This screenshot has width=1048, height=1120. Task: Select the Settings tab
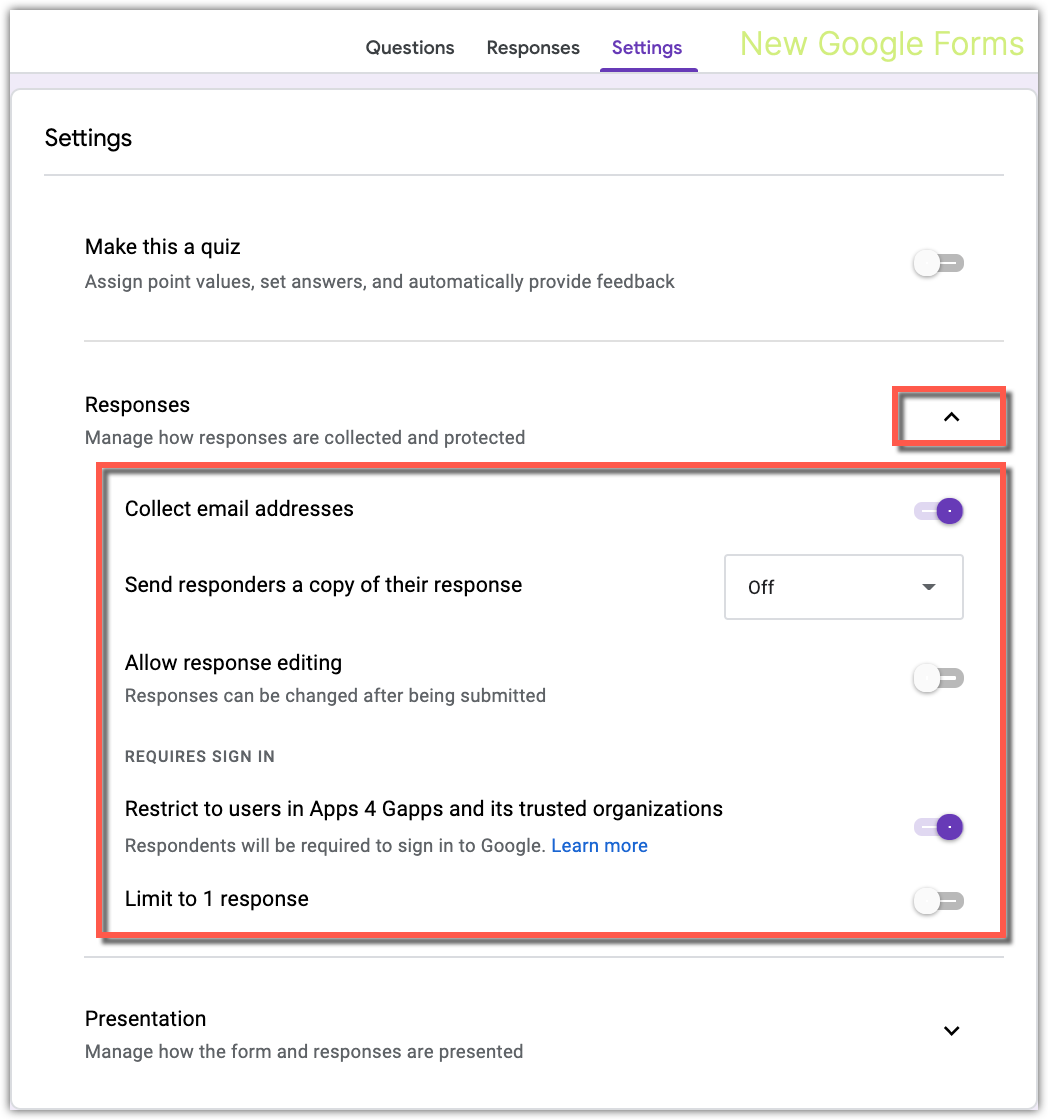tap(646, 47)
